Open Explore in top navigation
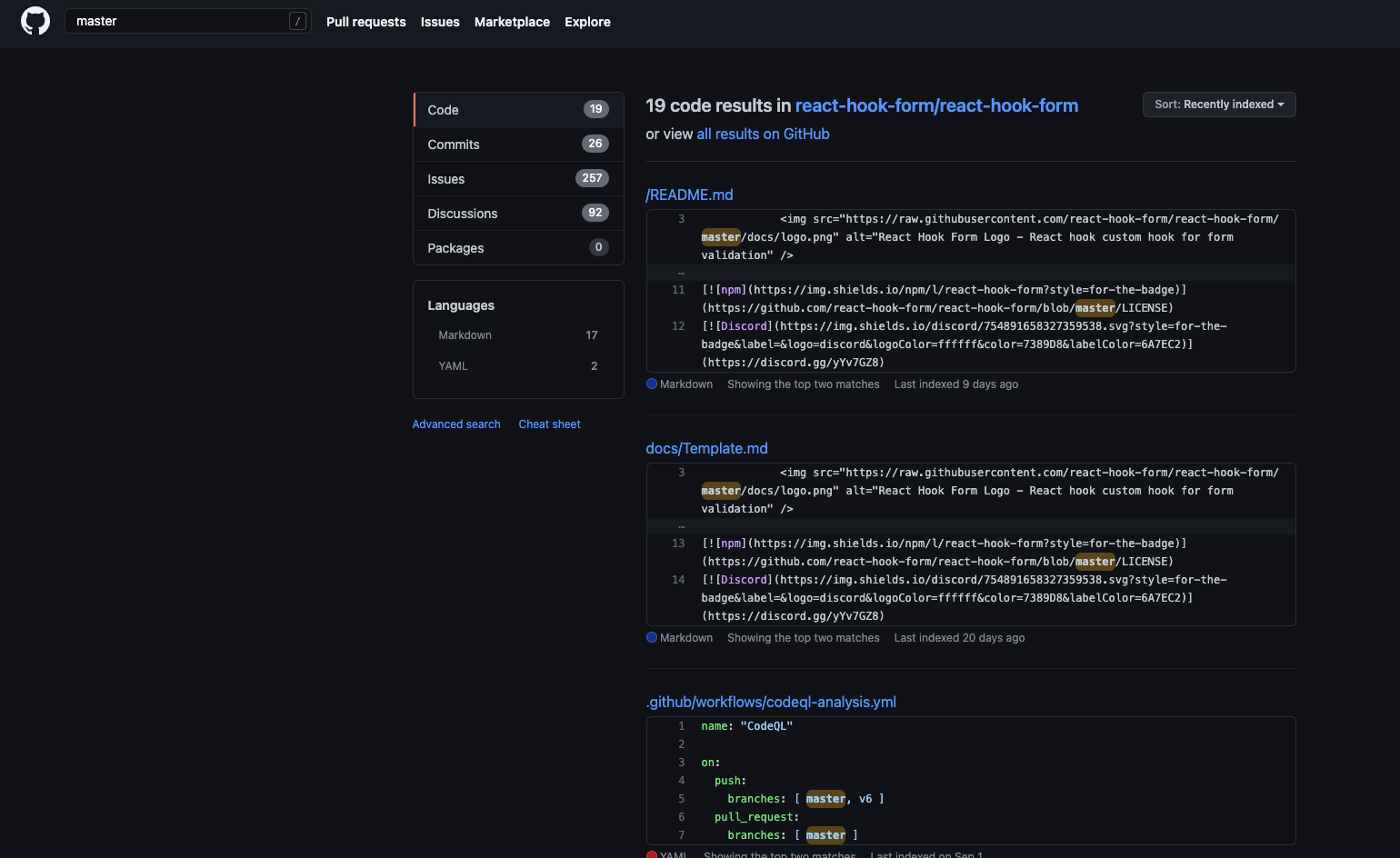The width and height of the screenshot is (1400, 858). [587, 22]
